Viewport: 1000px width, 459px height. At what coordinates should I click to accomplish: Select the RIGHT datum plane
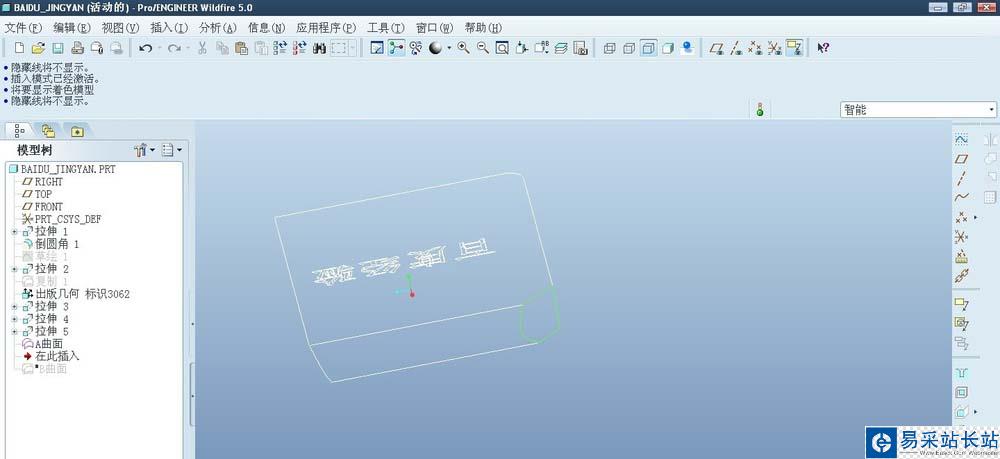(43, 182)
